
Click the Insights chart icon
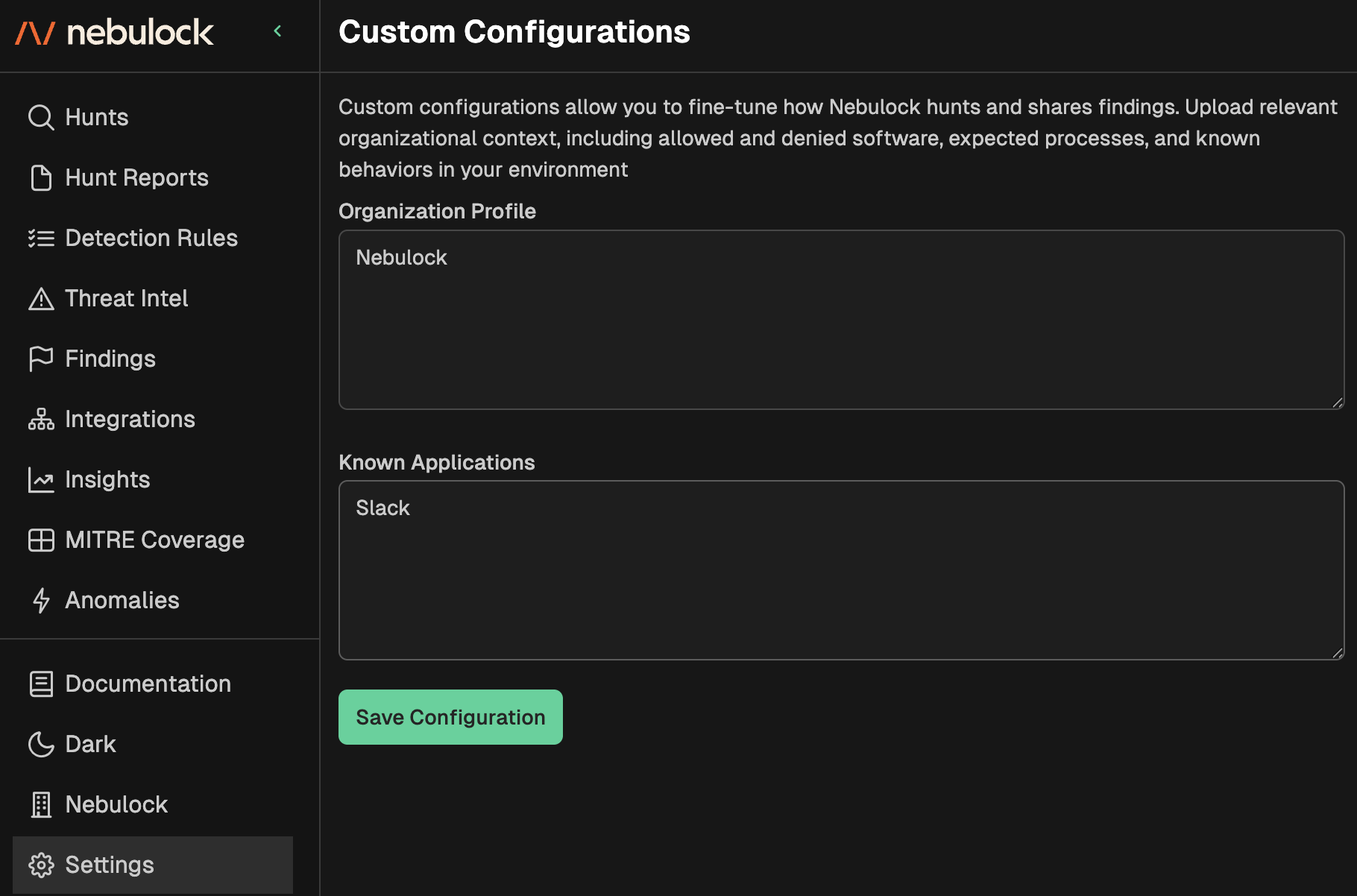(41, 480)
